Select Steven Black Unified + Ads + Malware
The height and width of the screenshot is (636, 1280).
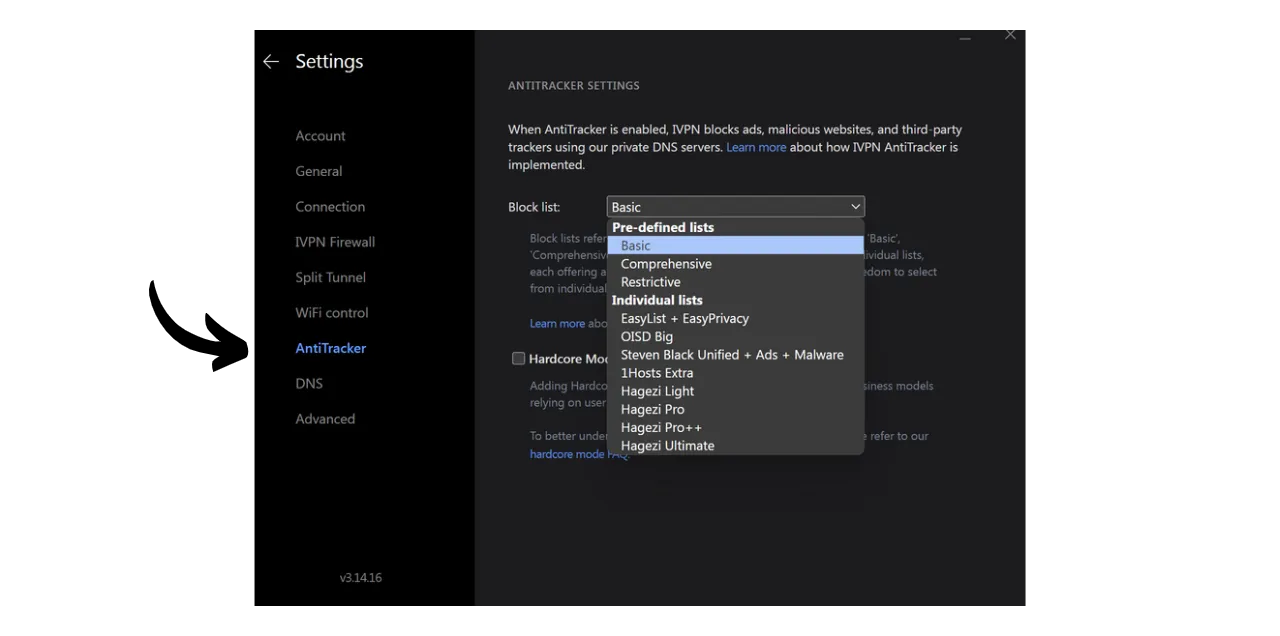click(736, 355)
